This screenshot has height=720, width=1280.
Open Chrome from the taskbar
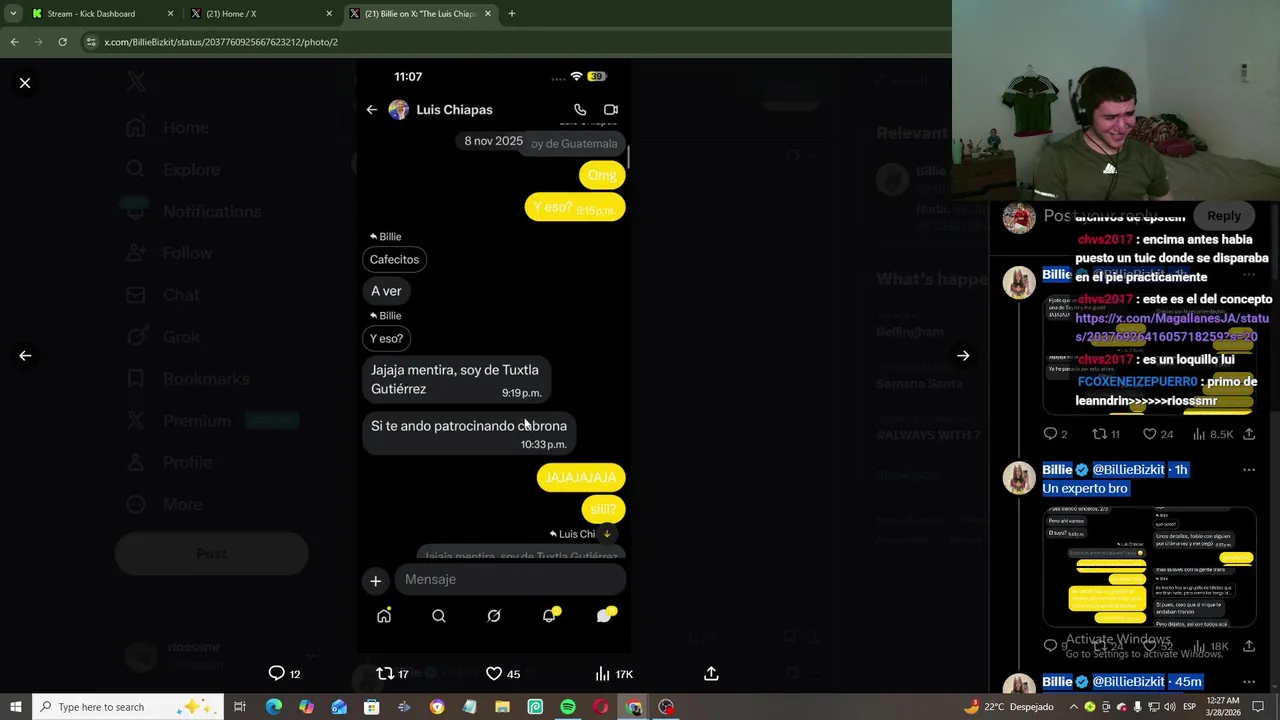coord(633,707)
